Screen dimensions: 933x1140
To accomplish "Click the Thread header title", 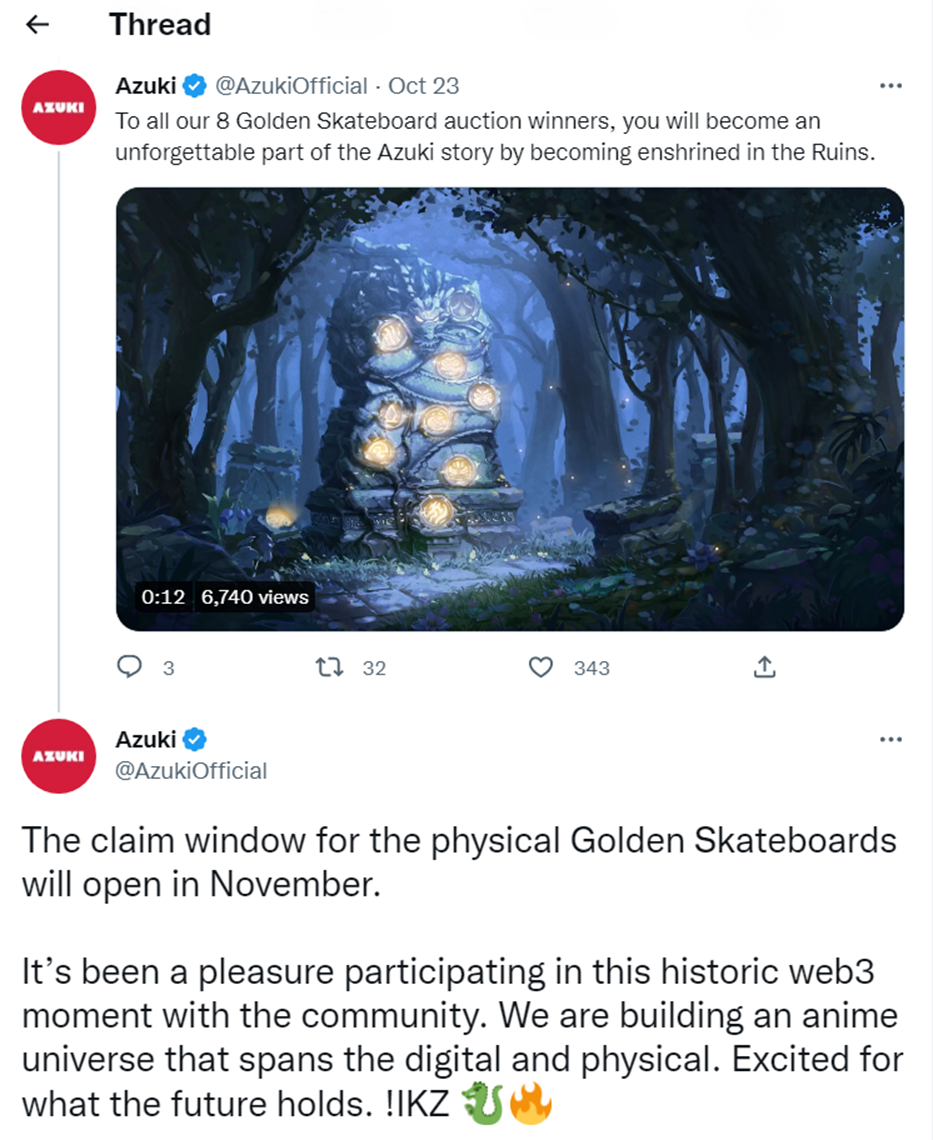I will tap(160, 25).
